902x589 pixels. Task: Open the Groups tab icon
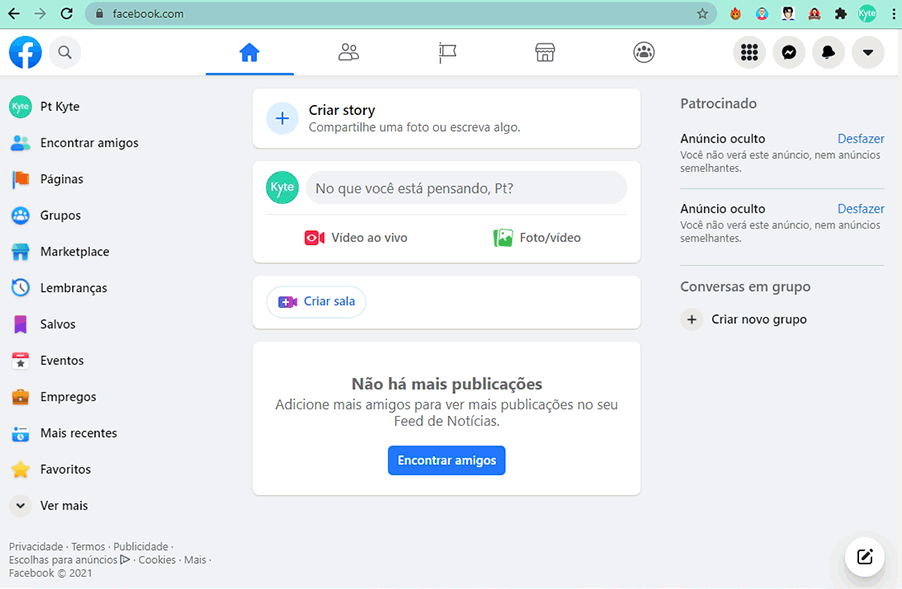[644, 52]
